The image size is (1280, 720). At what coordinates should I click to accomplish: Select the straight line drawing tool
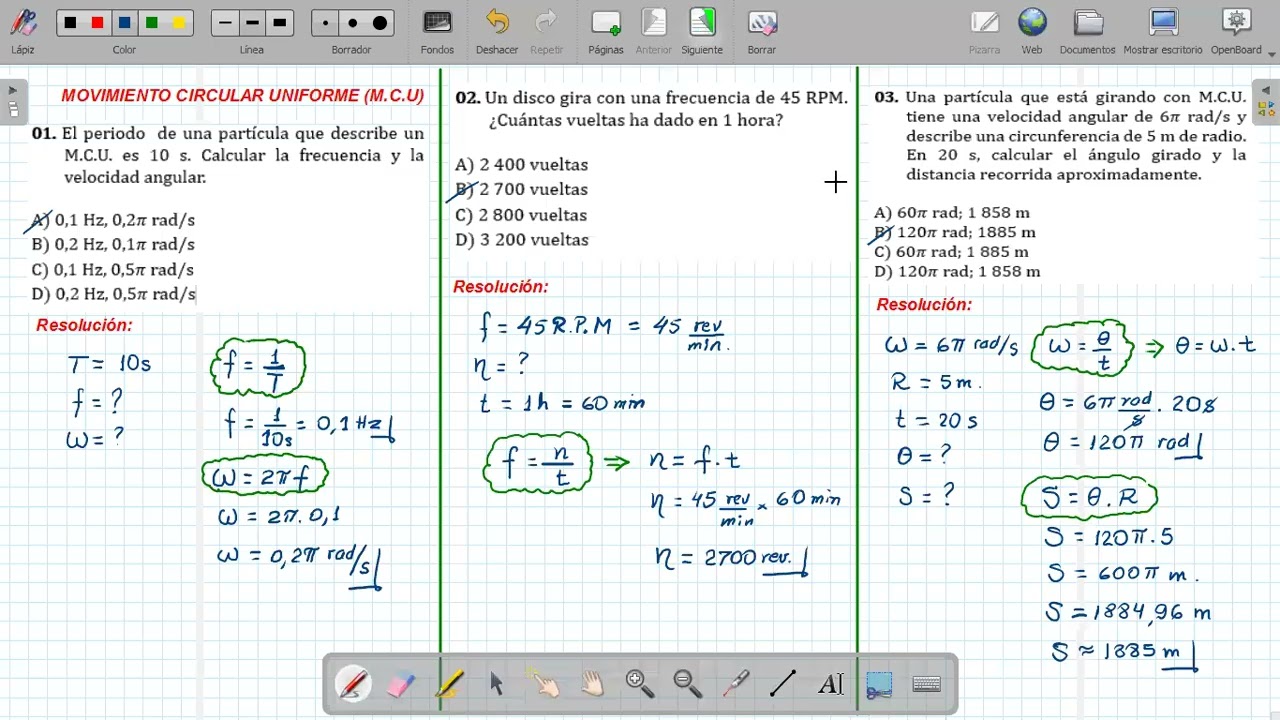(x=783, y=684)
